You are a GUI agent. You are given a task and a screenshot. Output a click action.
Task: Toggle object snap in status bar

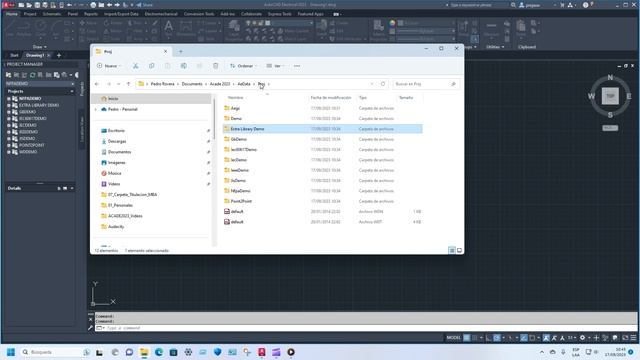(x=532, y=338)
